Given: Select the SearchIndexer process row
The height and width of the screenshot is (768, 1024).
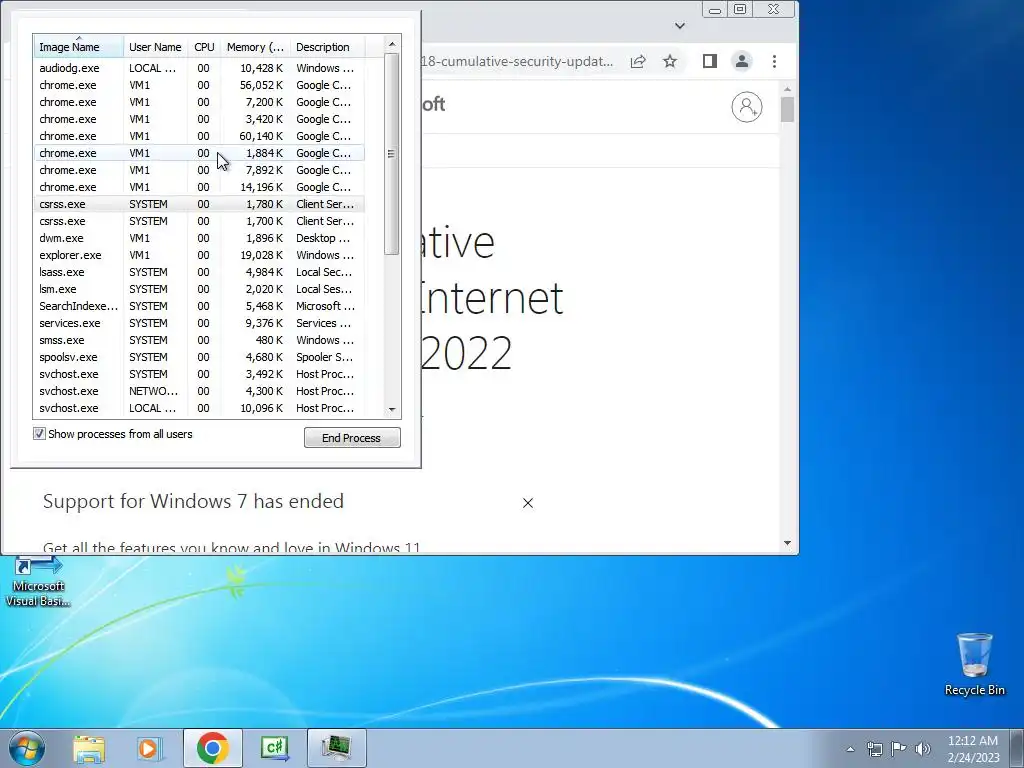Looking at the screenshot, I should click(199, 306).
